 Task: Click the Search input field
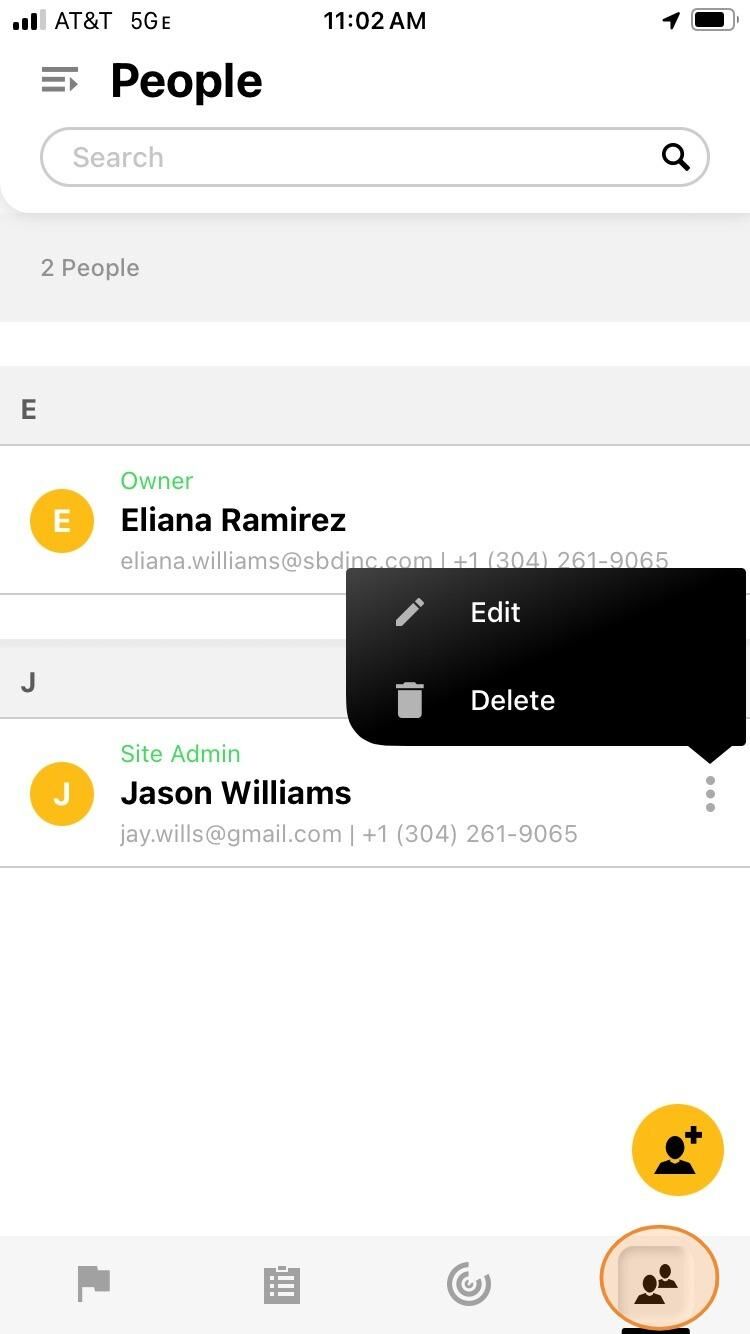click(x=374, y=157)
